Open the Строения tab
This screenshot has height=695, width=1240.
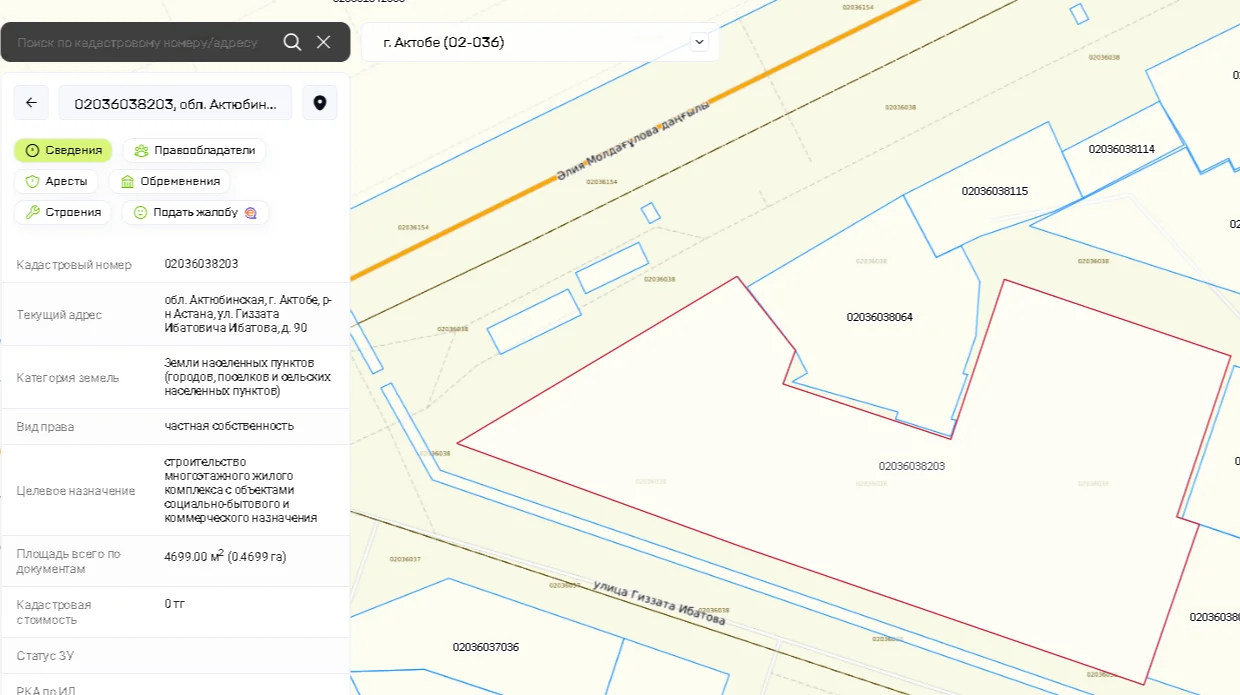tap(62, 212)
